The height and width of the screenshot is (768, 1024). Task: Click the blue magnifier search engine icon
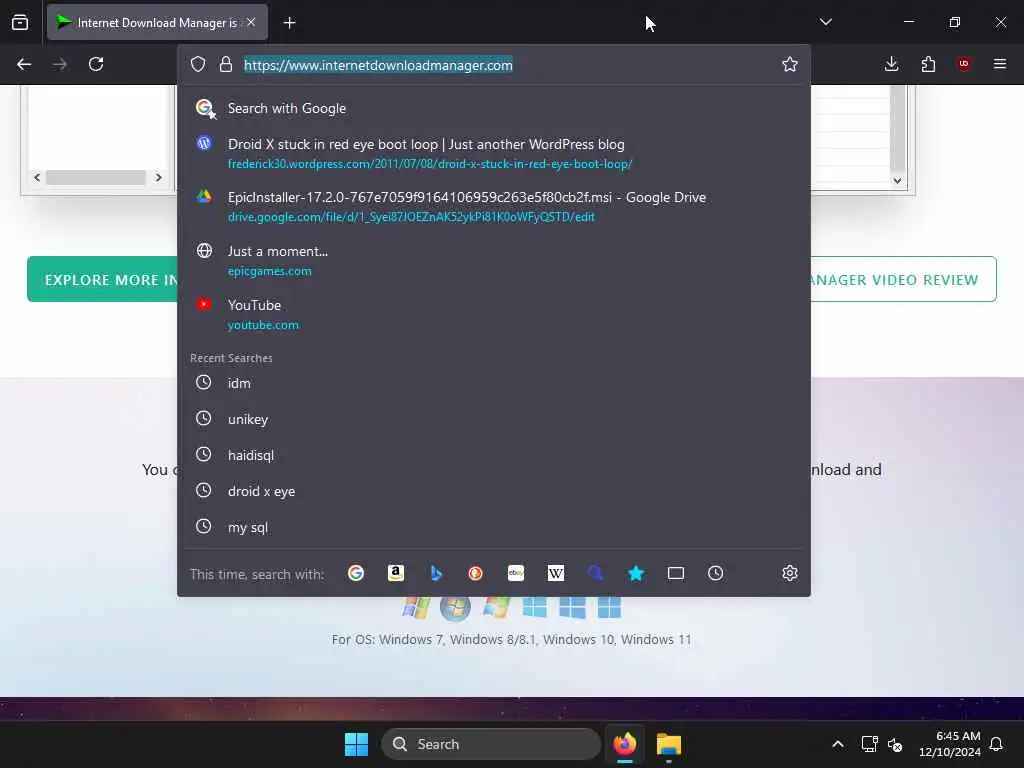[x=596, y=573]
